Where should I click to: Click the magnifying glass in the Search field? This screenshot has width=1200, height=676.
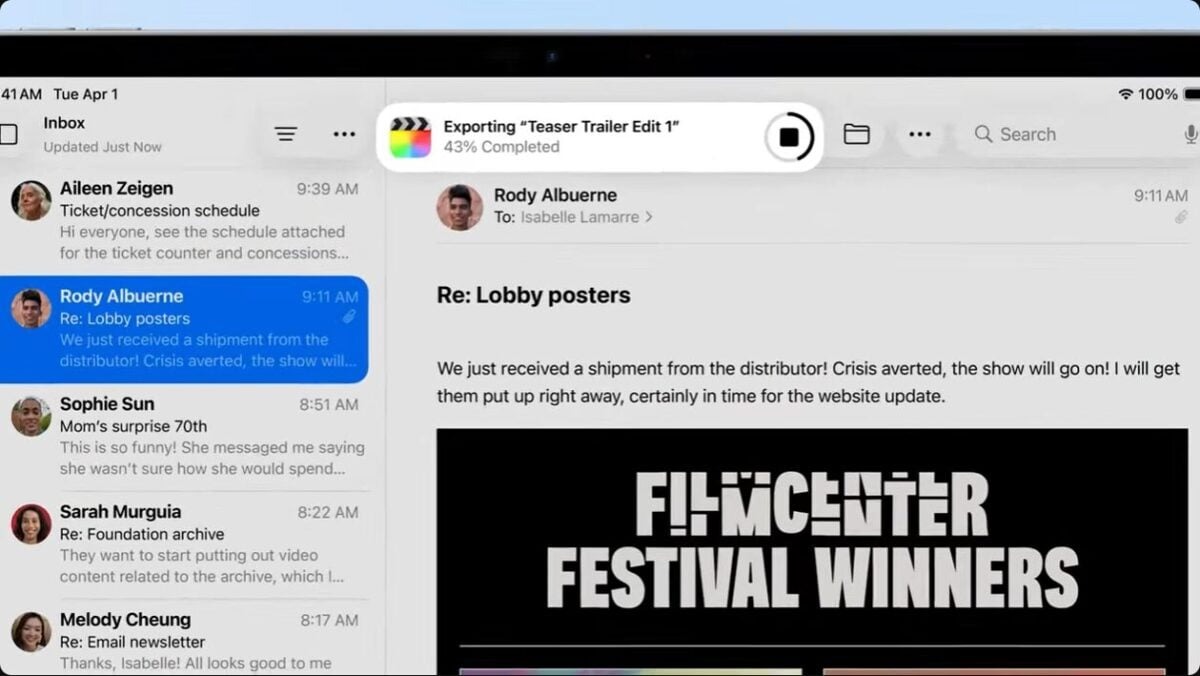984,134
